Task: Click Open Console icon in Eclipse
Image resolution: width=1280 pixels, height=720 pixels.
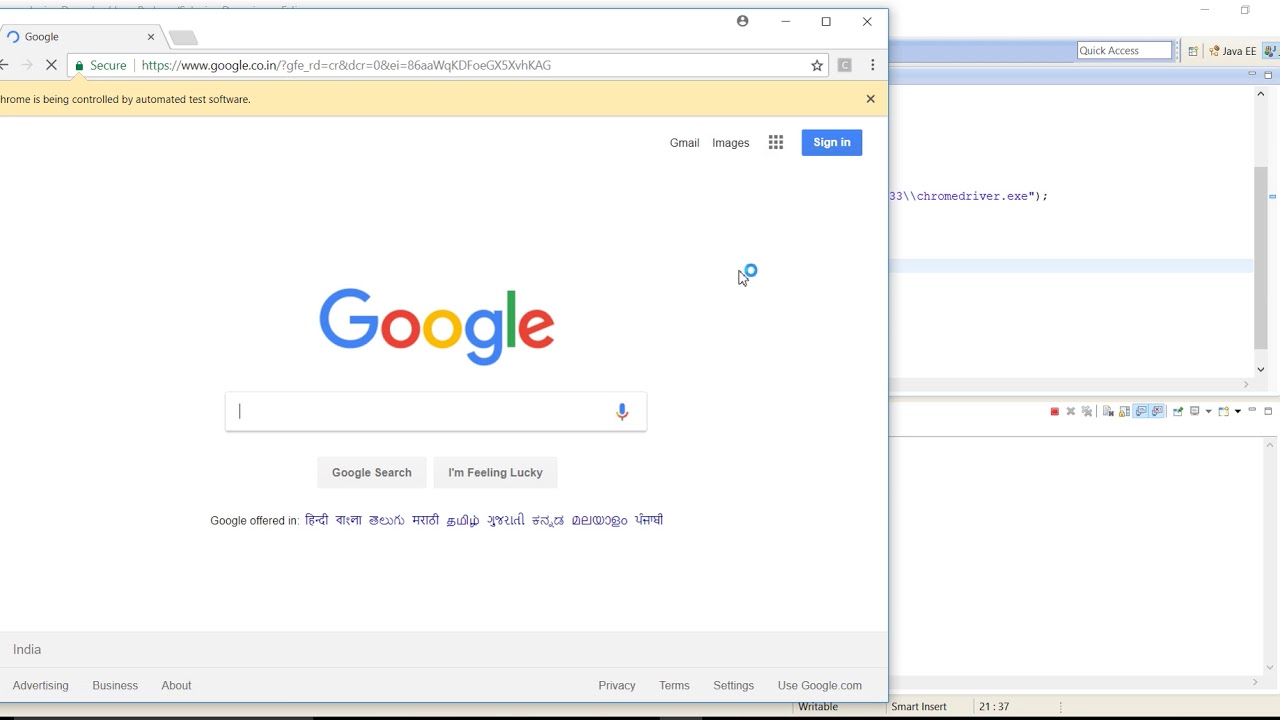Action: pos(1223,411)
